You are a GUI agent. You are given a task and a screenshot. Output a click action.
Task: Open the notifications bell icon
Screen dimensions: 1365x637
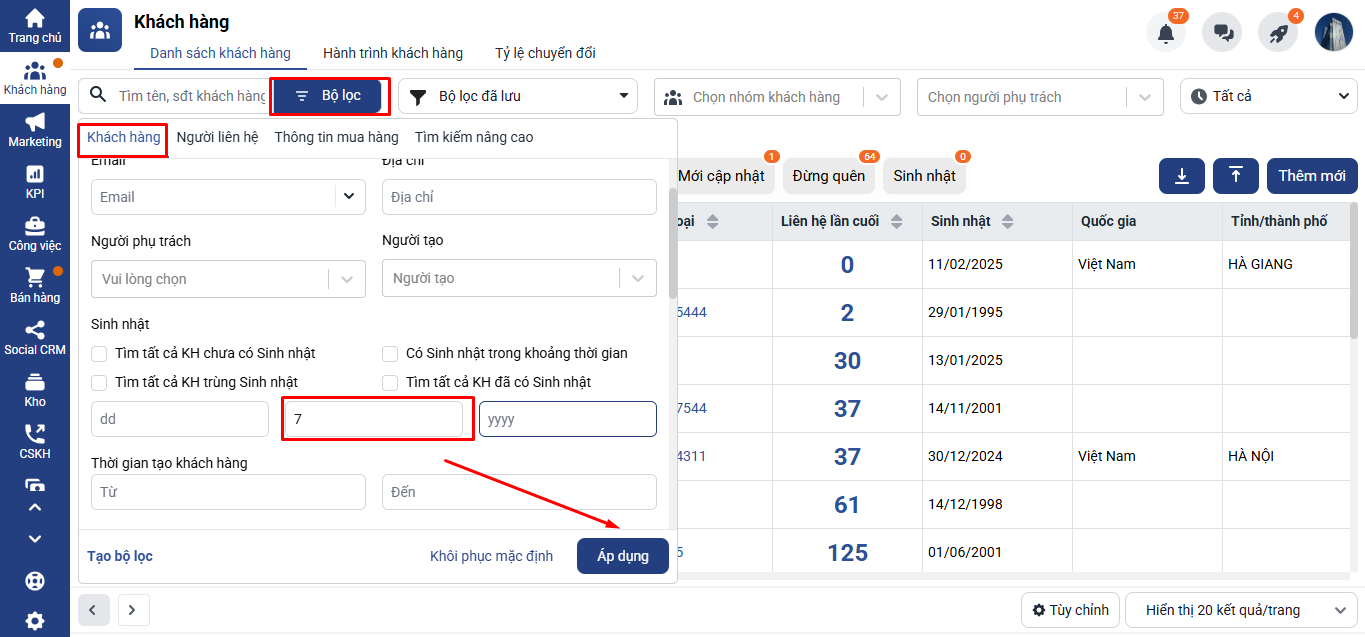pos(1165,33)
